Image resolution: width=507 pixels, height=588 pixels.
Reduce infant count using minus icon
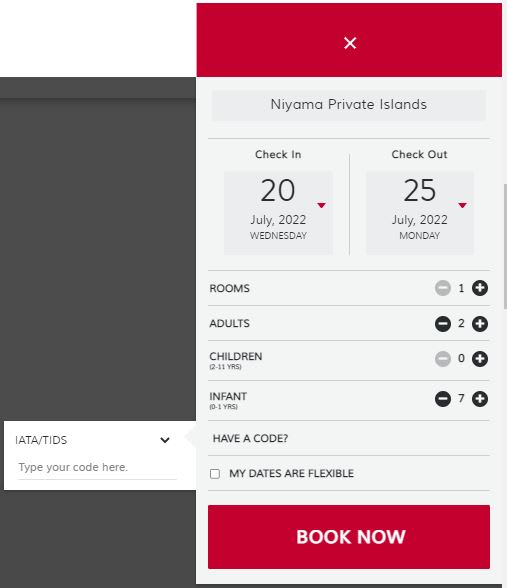click(x=443, y=399)
